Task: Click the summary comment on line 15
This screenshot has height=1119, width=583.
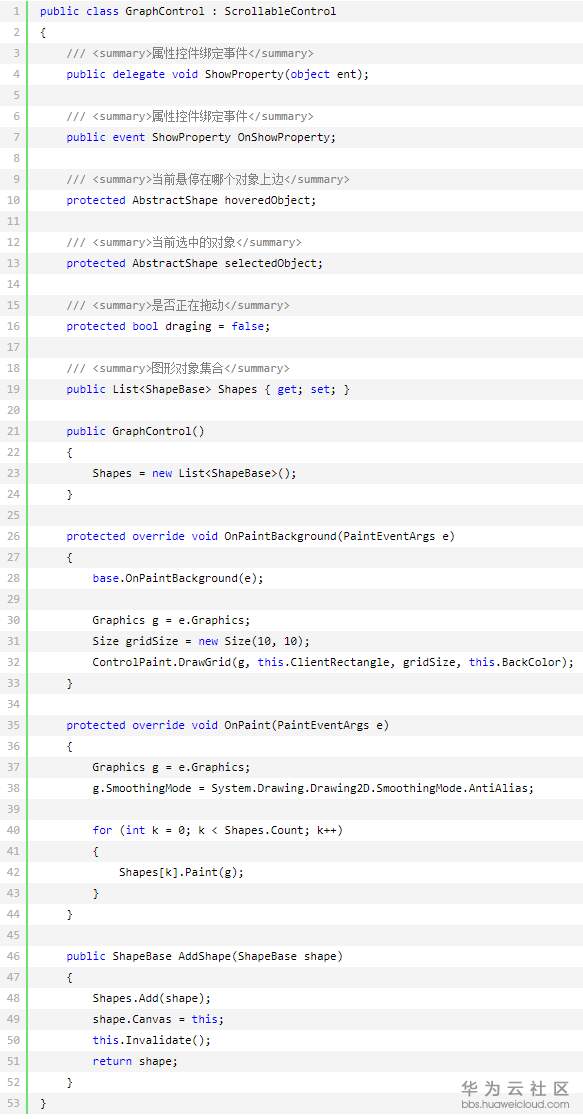Action: coord(178,305)
